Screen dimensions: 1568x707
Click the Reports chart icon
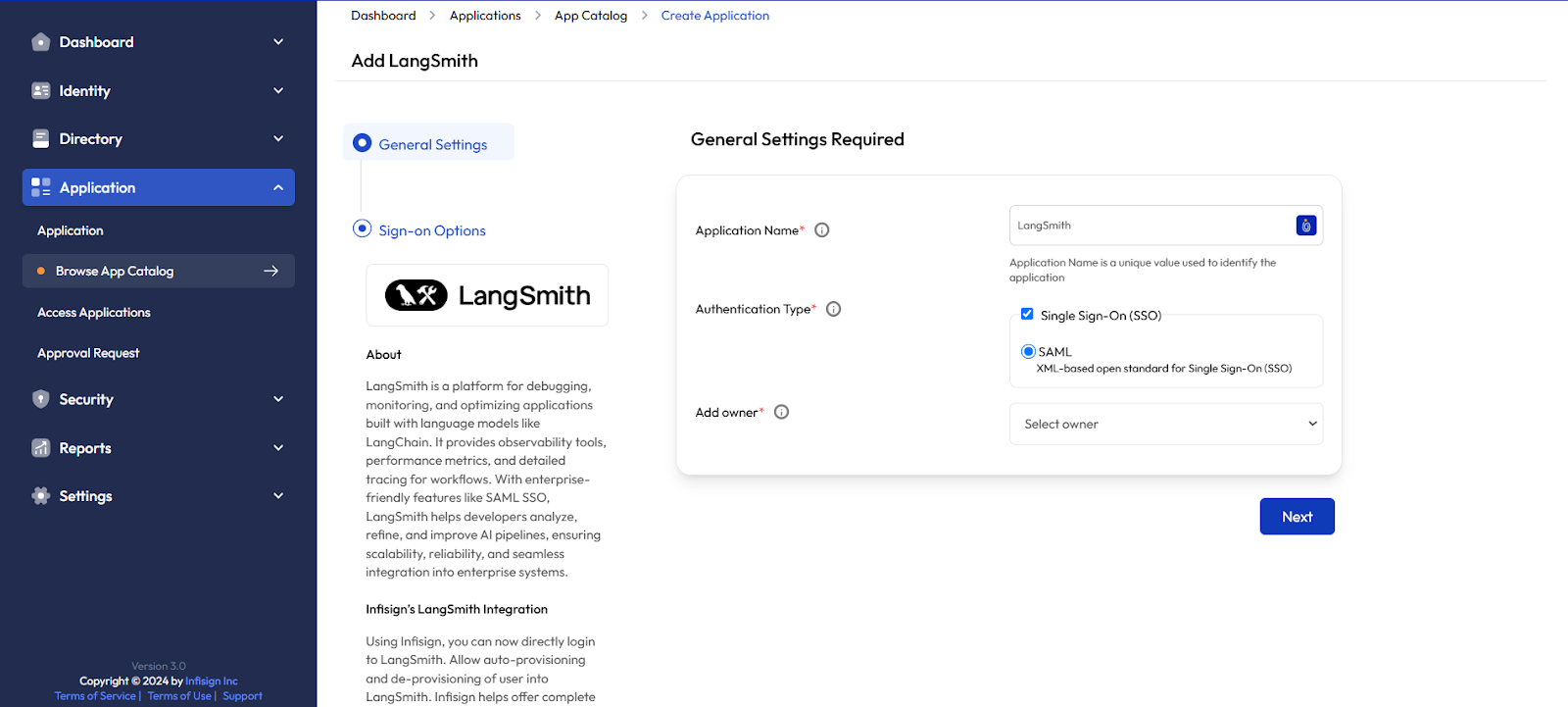pyautogui.click(x=40, y=448)
